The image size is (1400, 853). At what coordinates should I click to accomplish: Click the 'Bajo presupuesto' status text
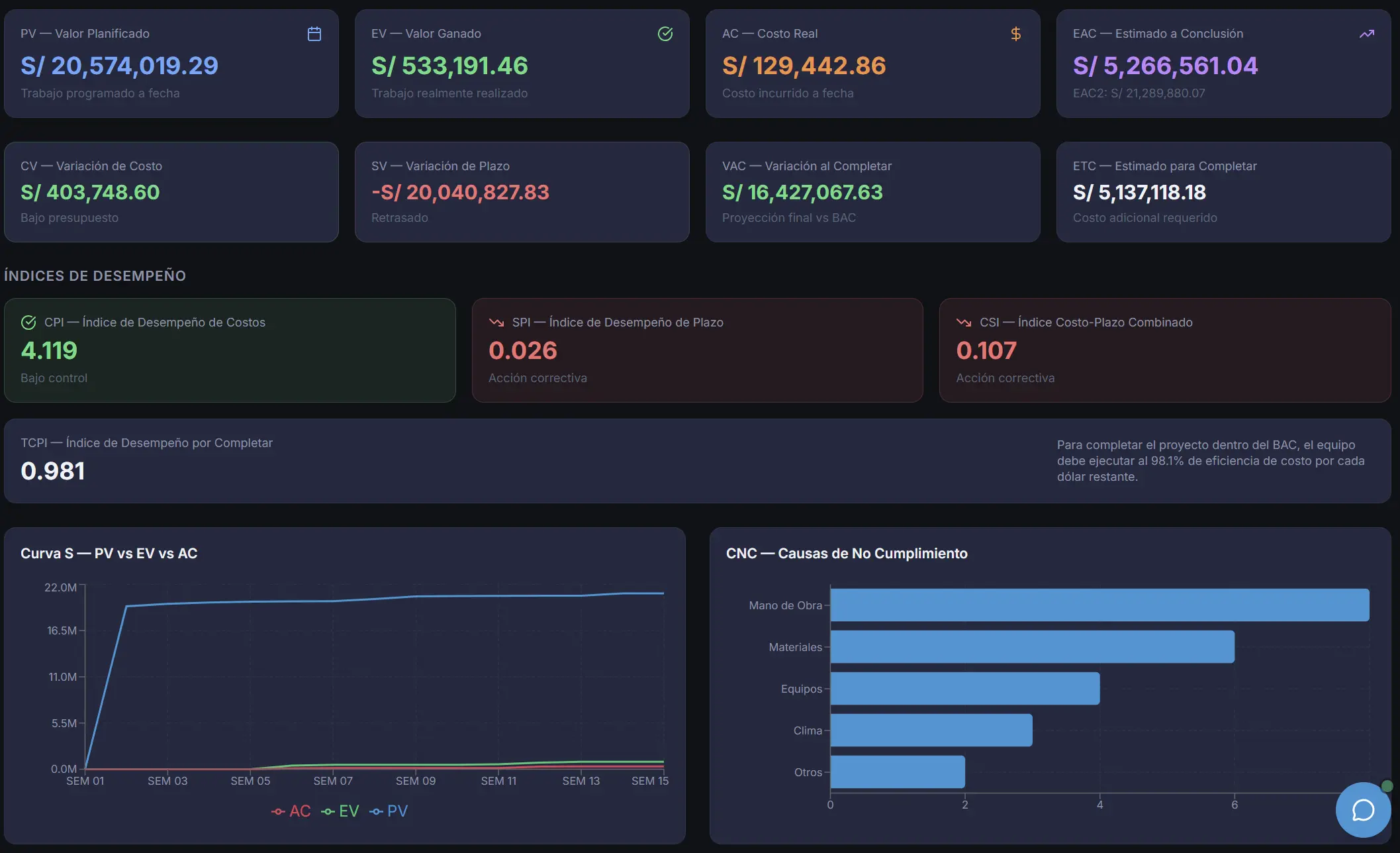(70, 218)
